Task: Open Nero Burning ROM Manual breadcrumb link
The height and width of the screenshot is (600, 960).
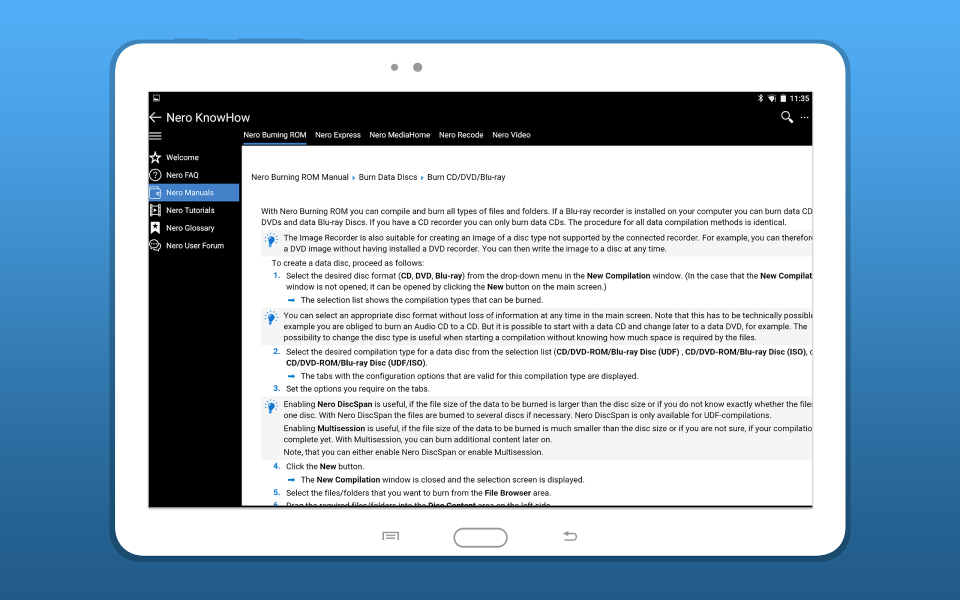Action: [x=300, y=177]
